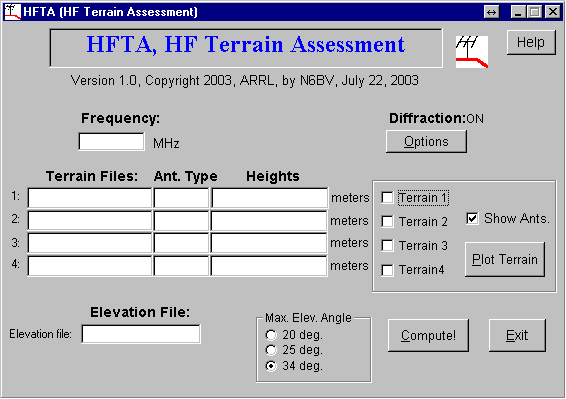Run the Compute! button
The height and width of the screenshot is (399, 566).
tap(428, 335)
